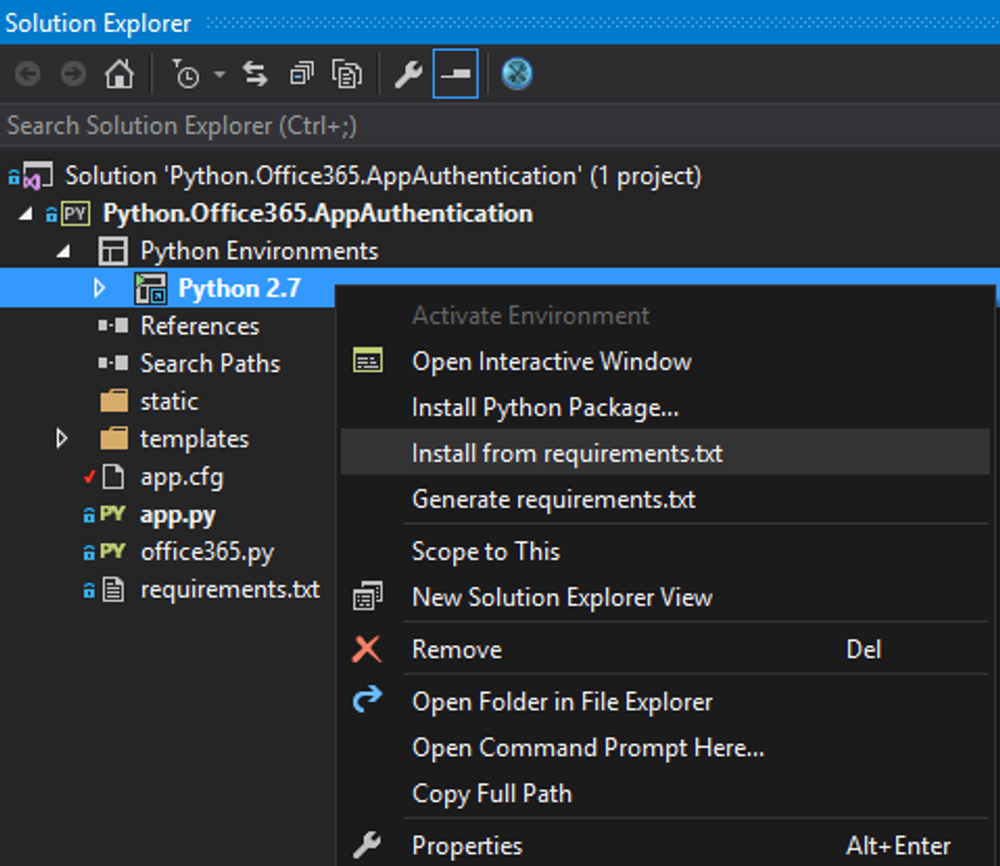Select Install Python Package... menu item
The image size is (1000, 866).
pos(545,408)
